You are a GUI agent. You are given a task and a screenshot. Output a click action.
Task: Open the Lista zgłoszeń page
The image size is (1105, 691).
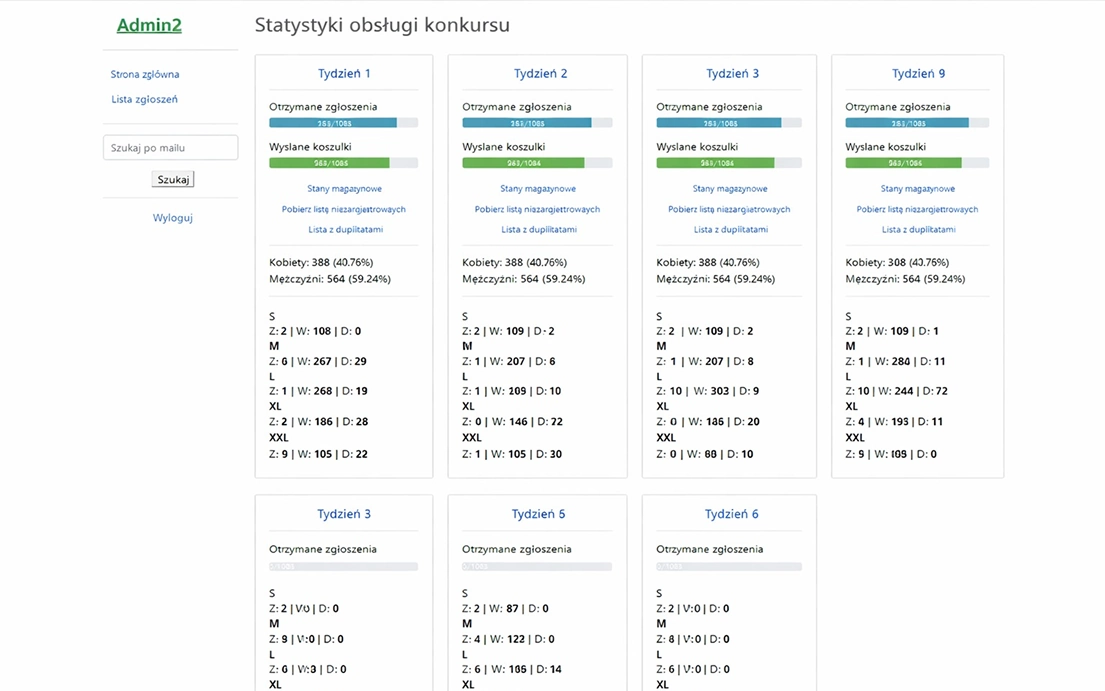point(144,99)
